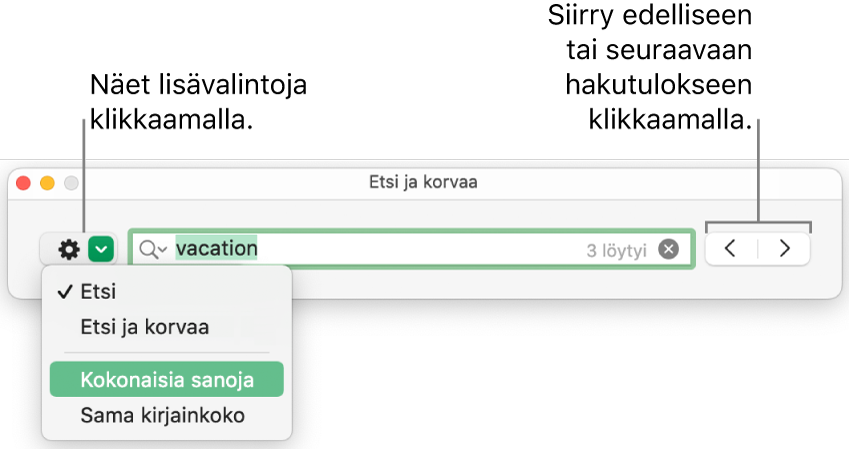Click the gear options icon
The image size is (849, 449).
point(69,249)
